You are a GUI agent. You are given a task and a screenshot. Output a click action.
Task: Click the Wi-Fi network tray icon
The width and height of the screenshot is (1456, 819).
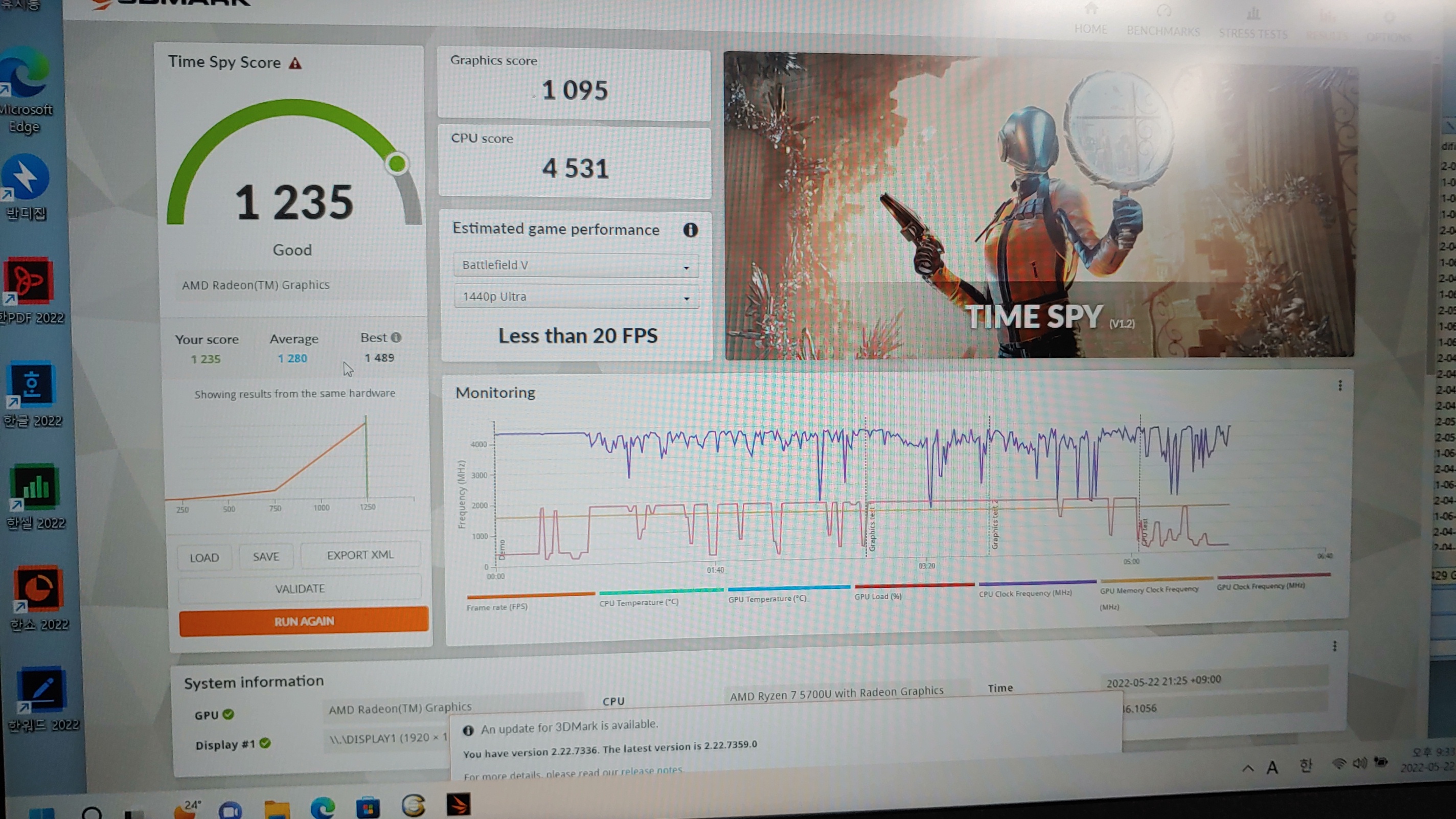tap(1339, 764)
